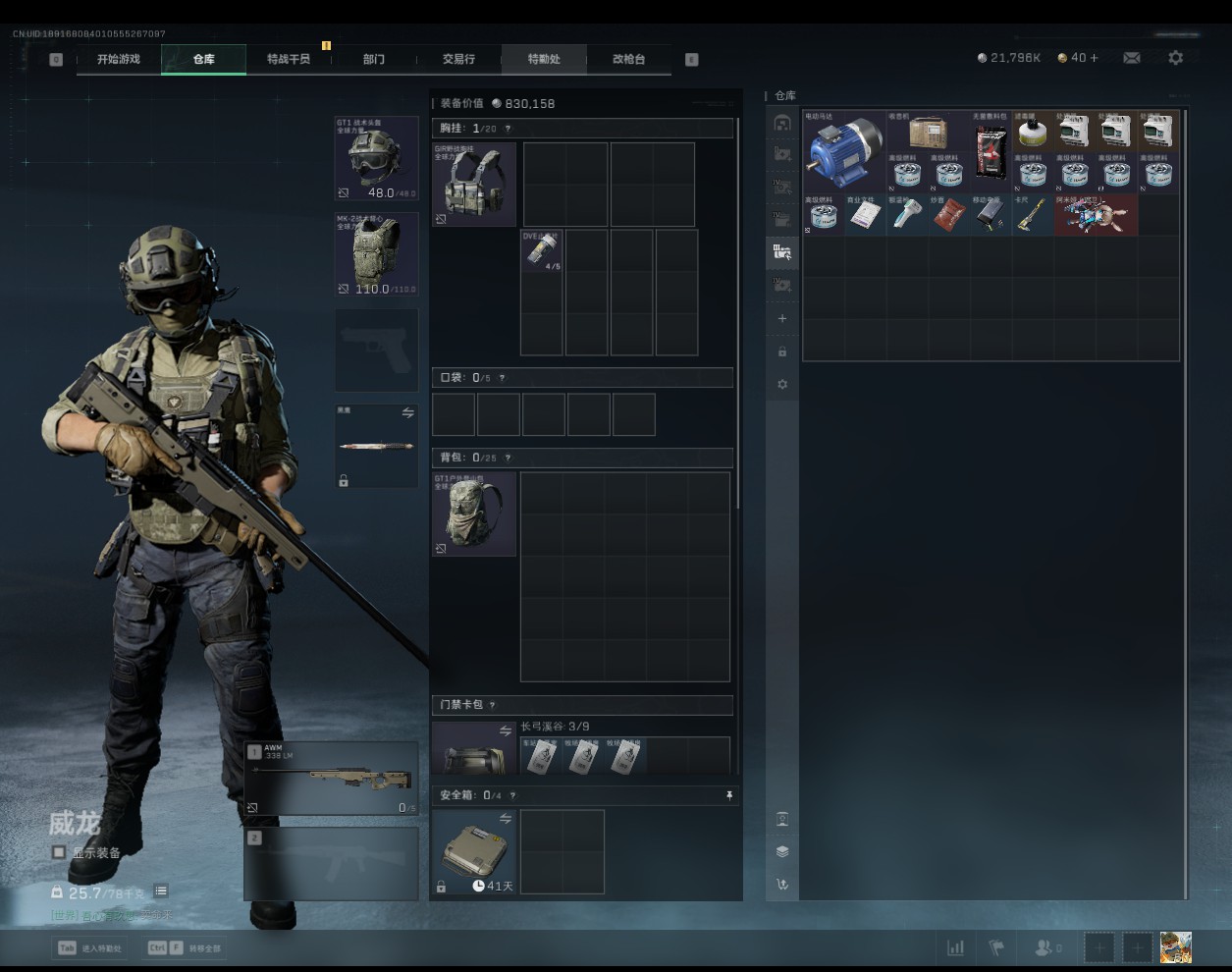Image resolution: width=1232 pixels, height=972 pixels.
Task: Switch to the 特战干员 tab
Action: (x=289, y=59)
